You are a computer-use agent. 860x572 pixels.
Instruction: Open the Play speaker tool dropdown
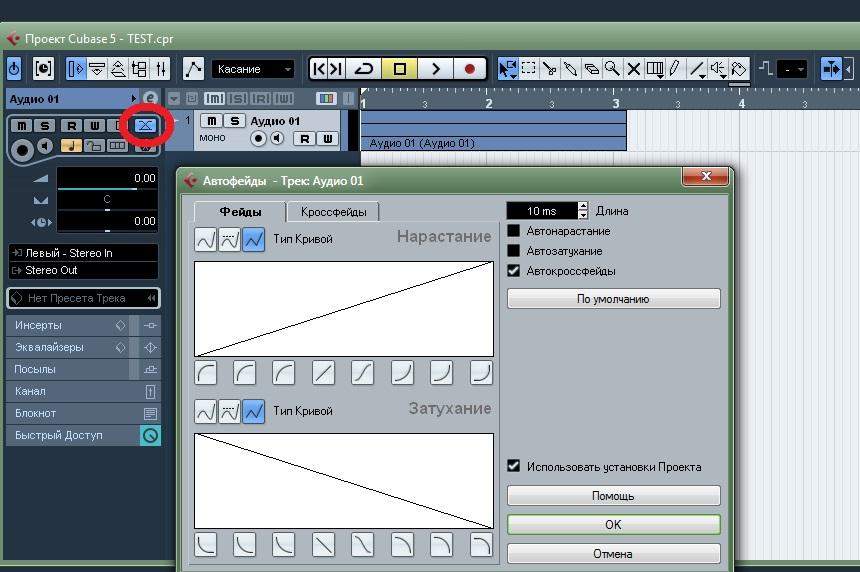[723, 76]
